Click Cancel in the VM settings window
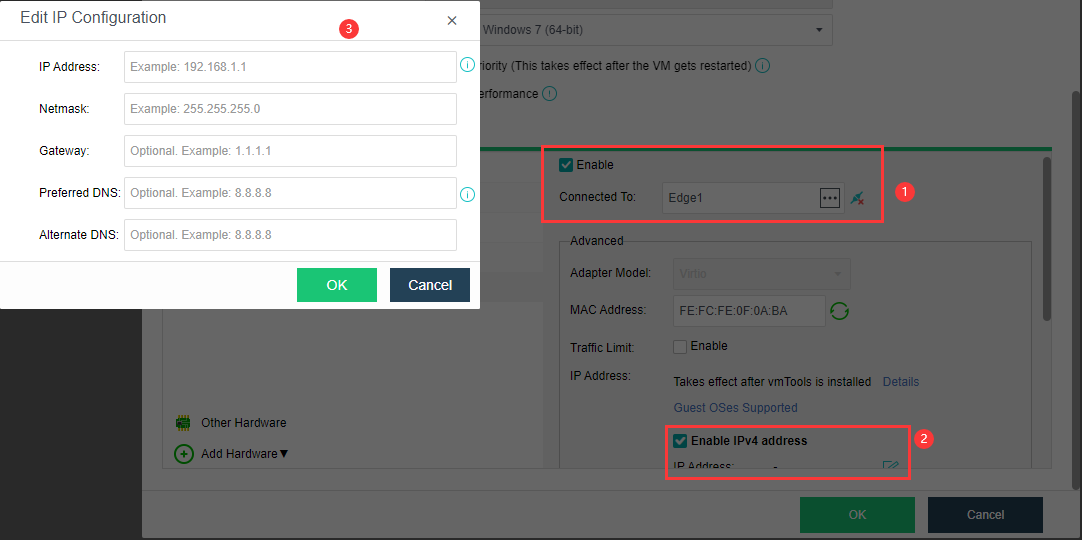The width and height of the screenshot is (1082, 540). pyautogui.click(x=985, y=514)
